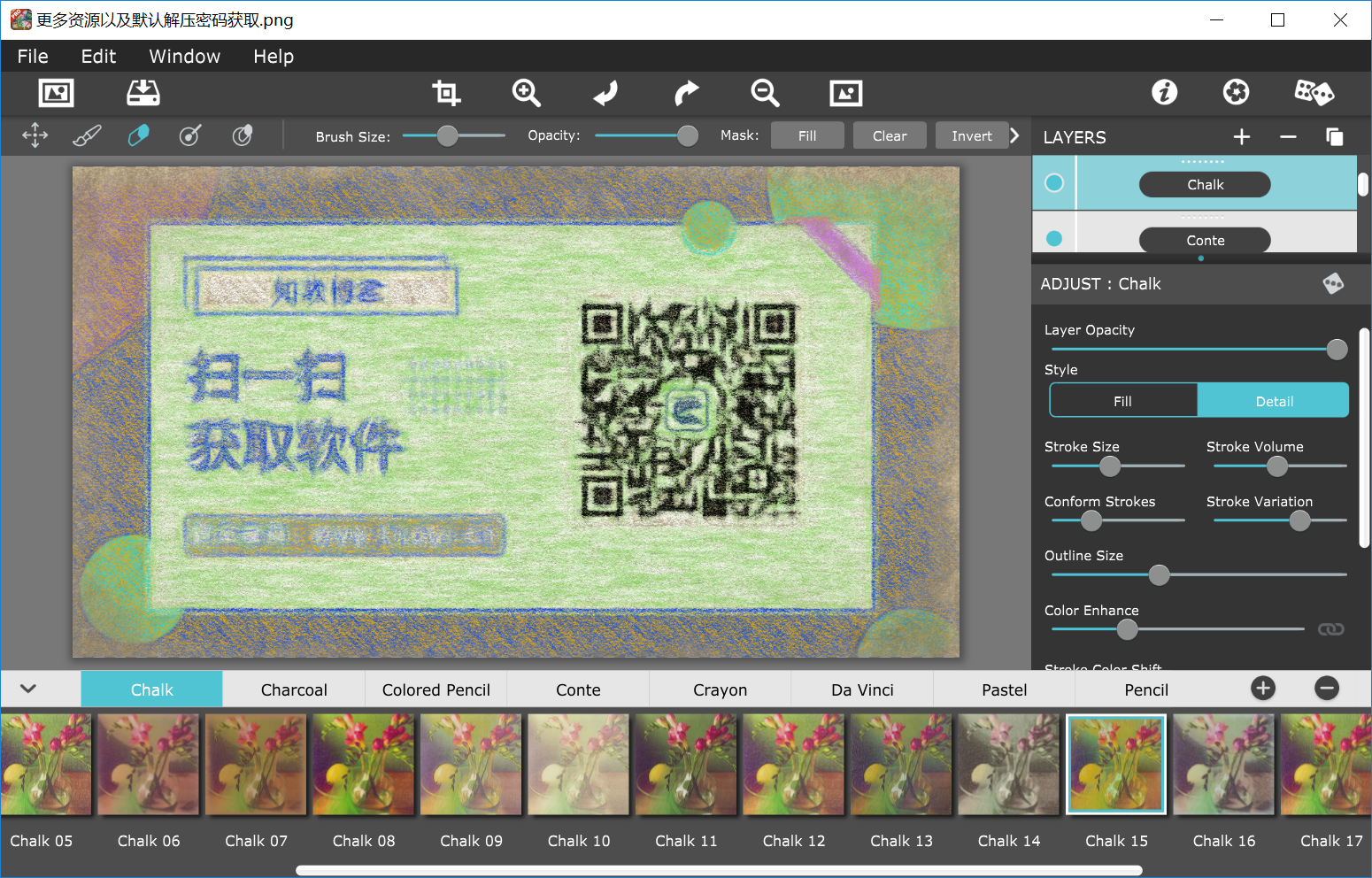Viewport: 1372px width, 878px height.
Task: Select the fourth circular brush tool icon
Action: (x=190, y=135)
